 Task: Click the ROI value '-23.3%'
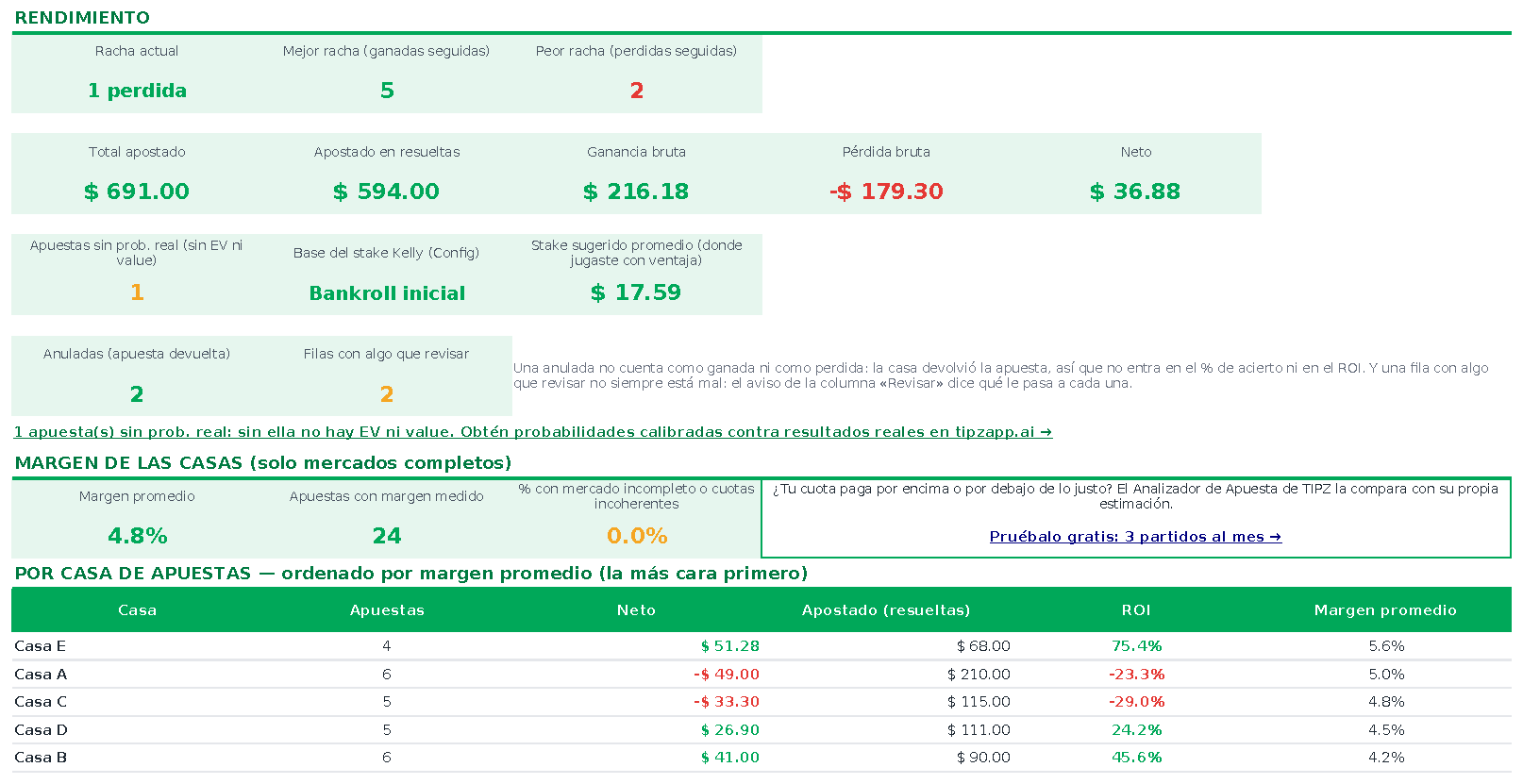coord(1136,675)
